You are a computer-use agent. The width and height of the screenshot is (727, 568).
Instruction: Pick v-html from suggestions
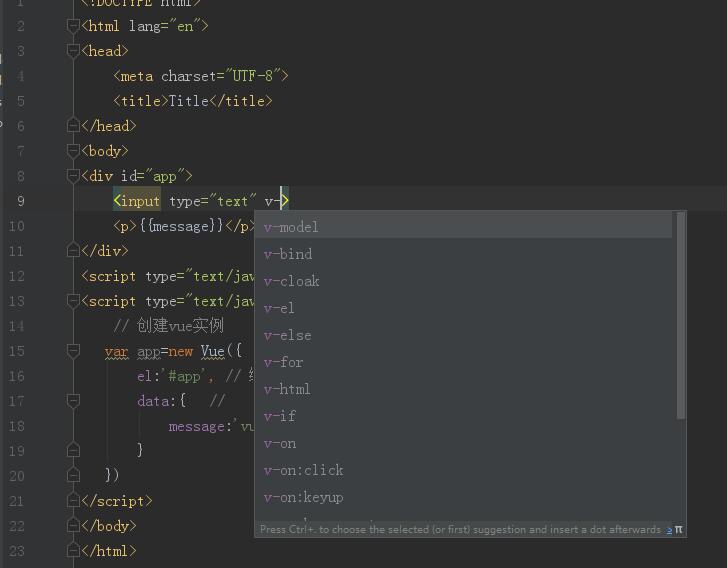point(463,389)
